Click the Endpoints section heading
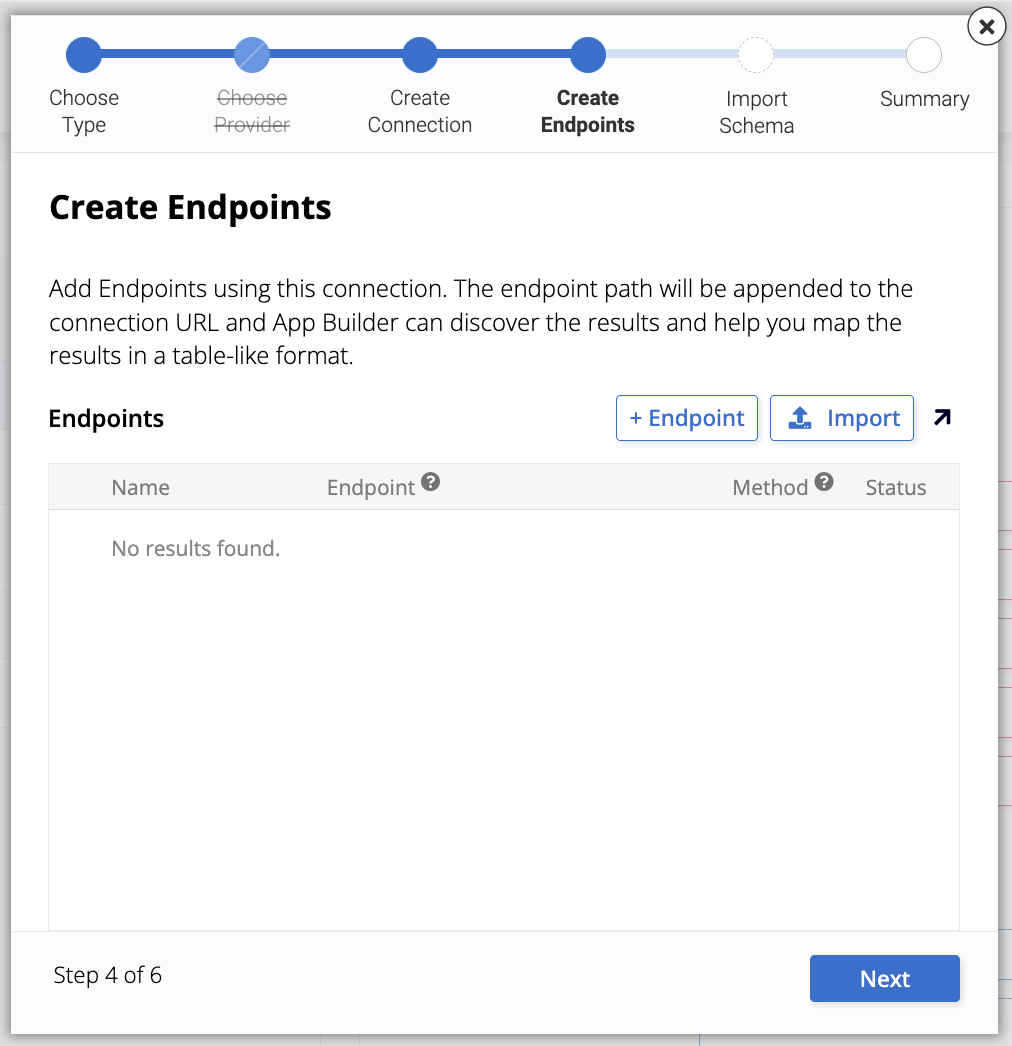1012x1046 pixels. 106,419
